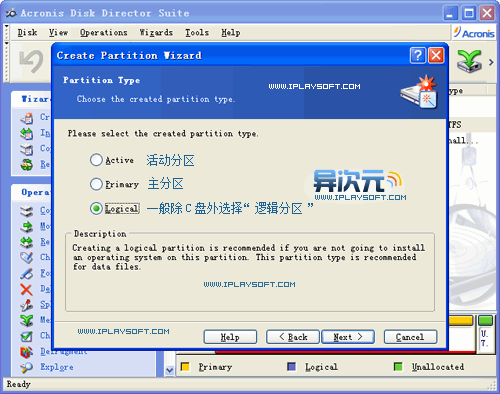Screen dimensions: 500x394
Task: Open the Operations menu
Action: point(104,33)
